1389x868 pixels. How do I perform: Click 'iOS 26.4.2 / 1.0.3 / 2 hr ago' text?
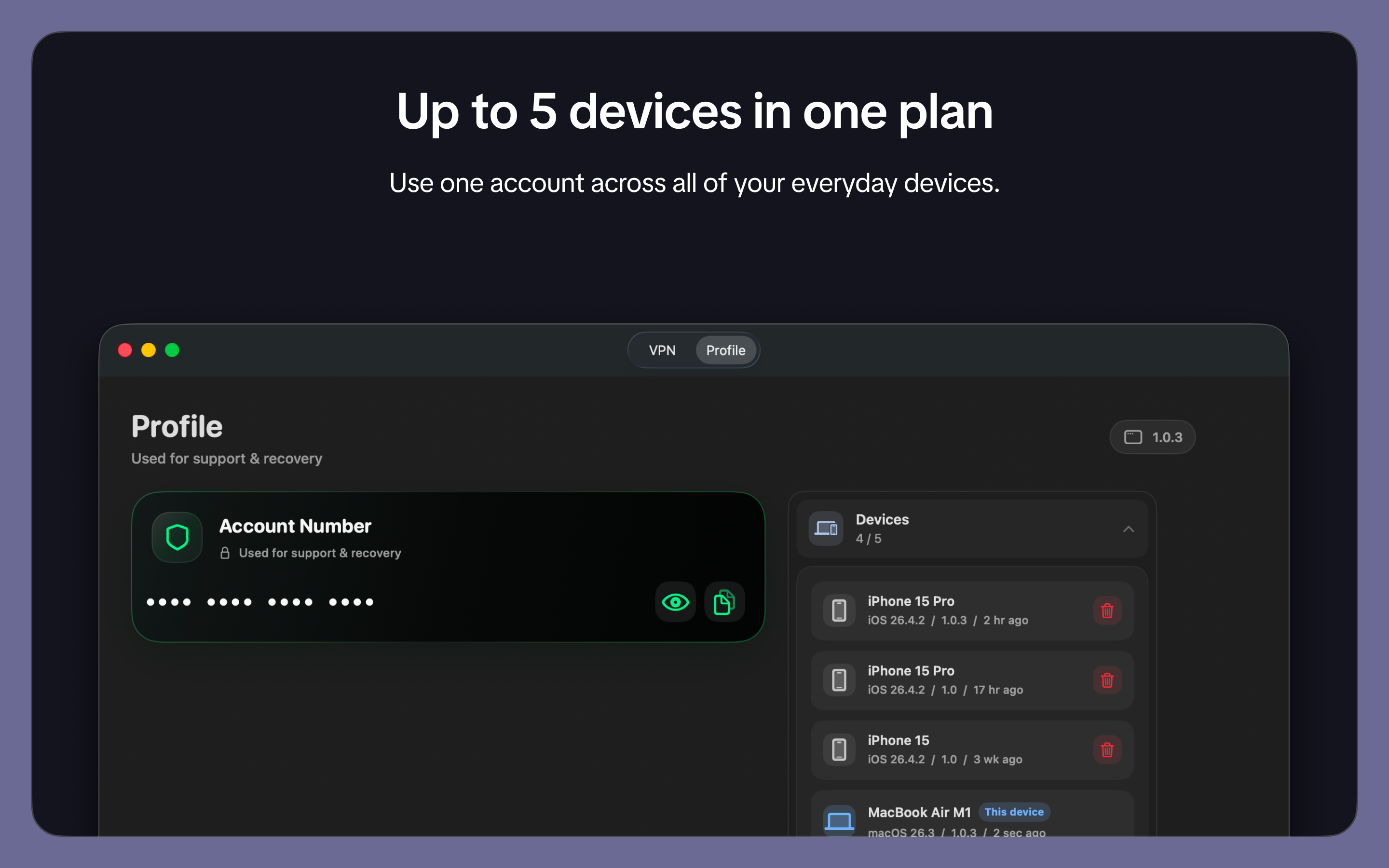pyautogui.click(x=948, y=620)
